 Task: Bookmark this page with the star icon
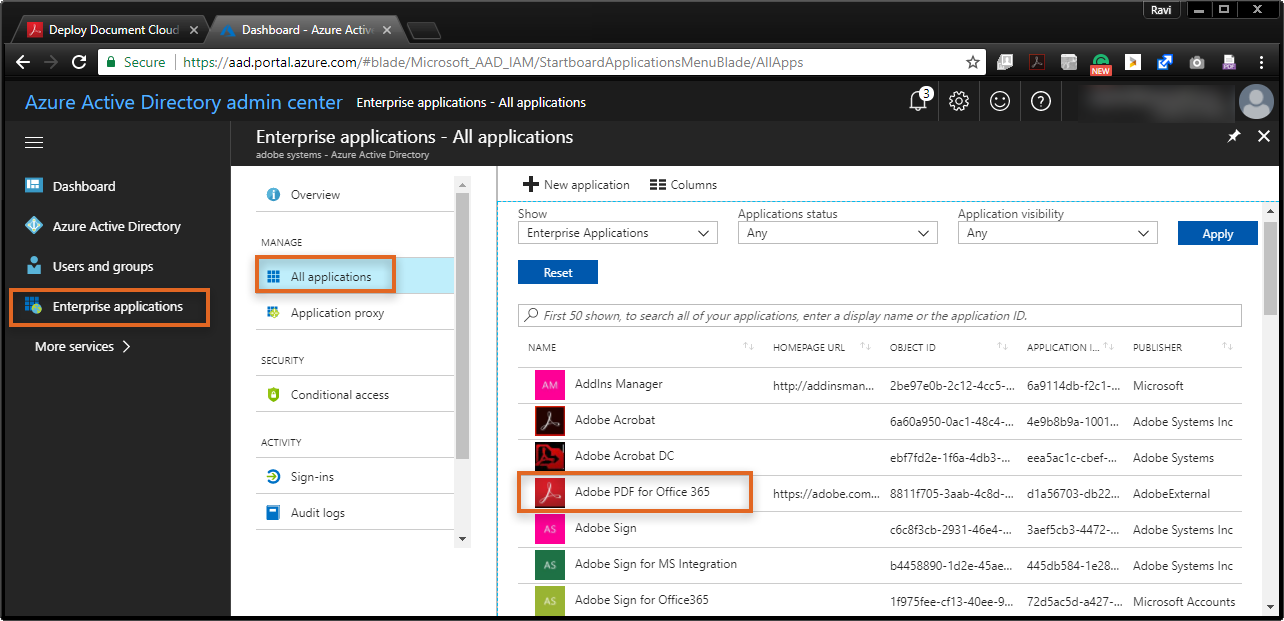[x=972, y=62]
